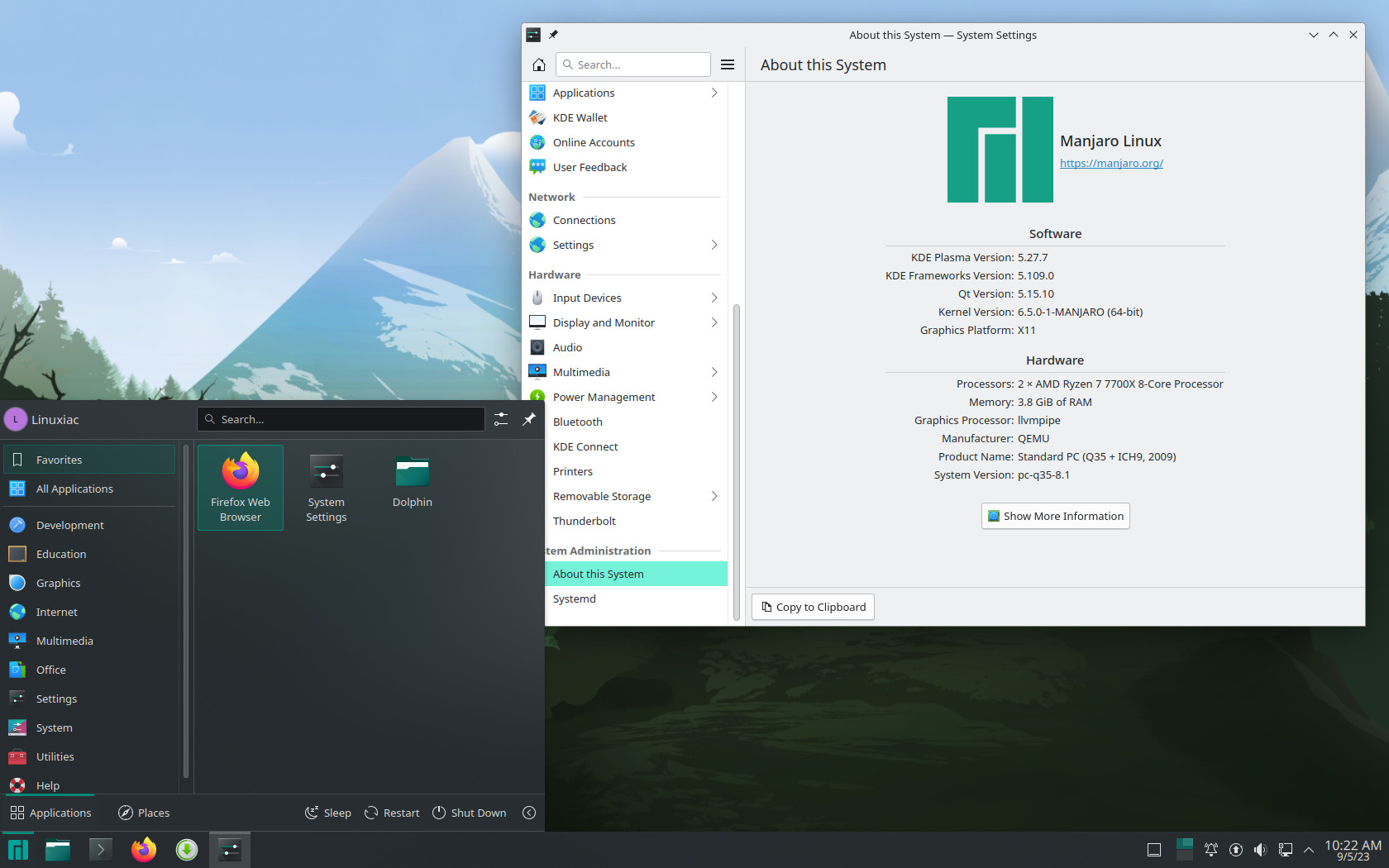Click the settings sidebar scrollbar
Viewport: 1389px width, 868px height.
click(x=736, y=462)
